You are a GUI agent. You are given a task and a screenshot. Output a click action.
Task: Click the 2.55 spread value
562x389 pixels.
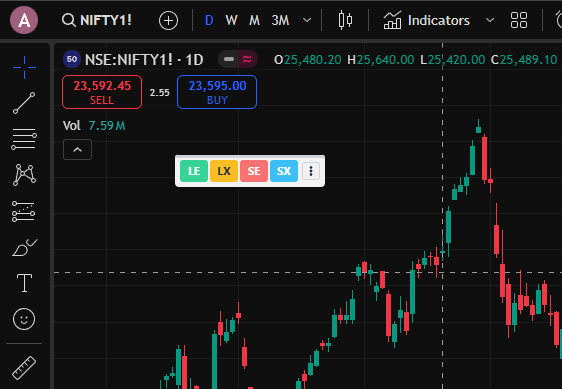[159, 93]
